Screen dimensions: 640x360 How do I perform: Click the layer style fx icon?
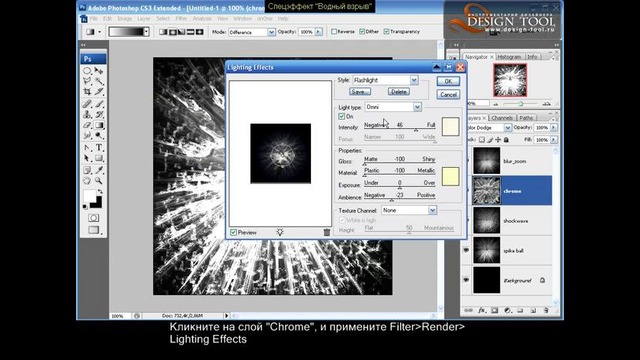click(x=482, y=311)
